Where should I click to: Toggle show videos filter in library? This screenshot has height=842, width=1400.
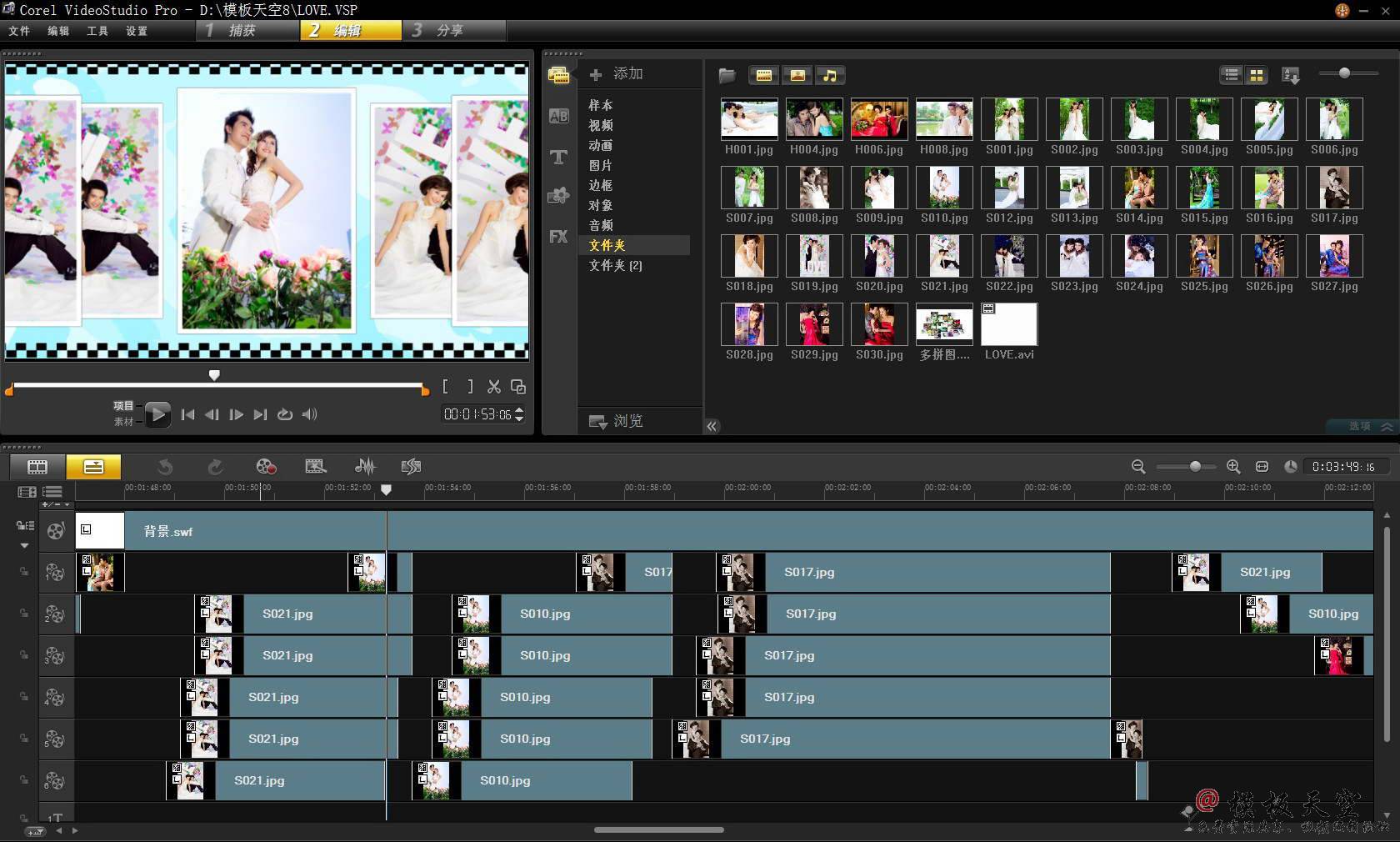click(x=763, y=76)
